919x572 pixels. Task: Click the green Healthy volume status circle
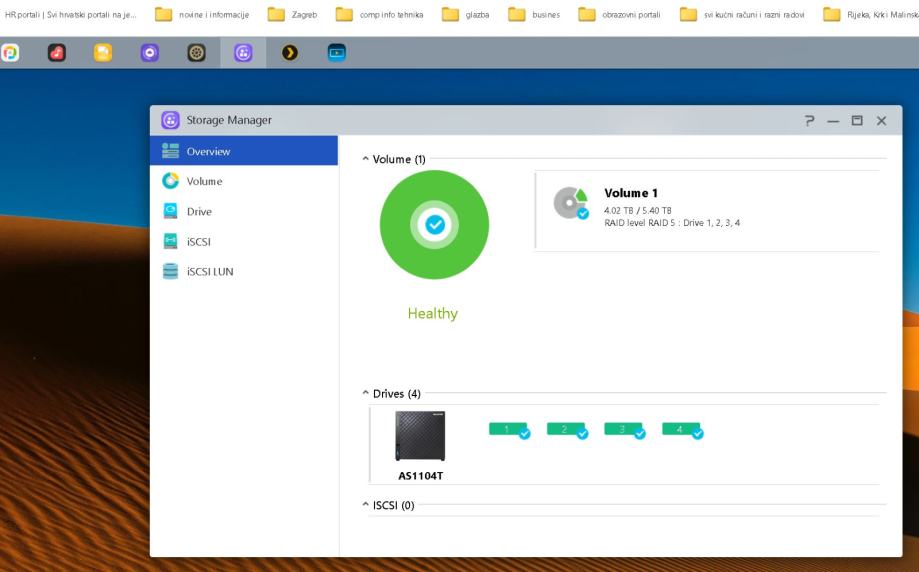pos(434,225)
